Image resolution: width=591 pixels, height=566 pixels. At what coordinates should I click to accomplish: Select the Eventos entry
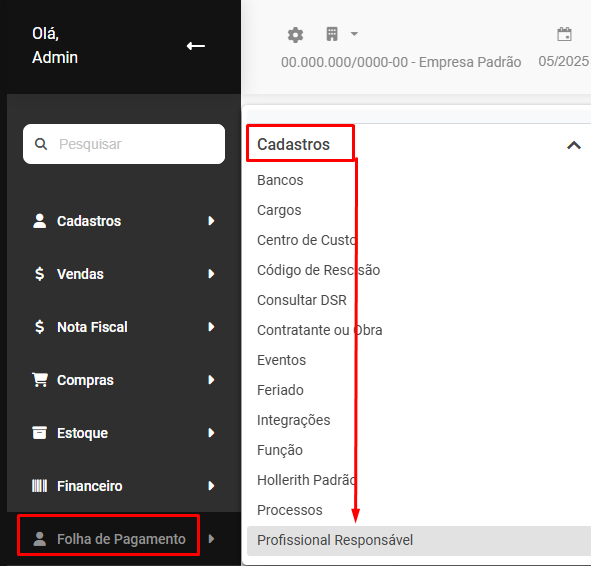click(281, 360)
